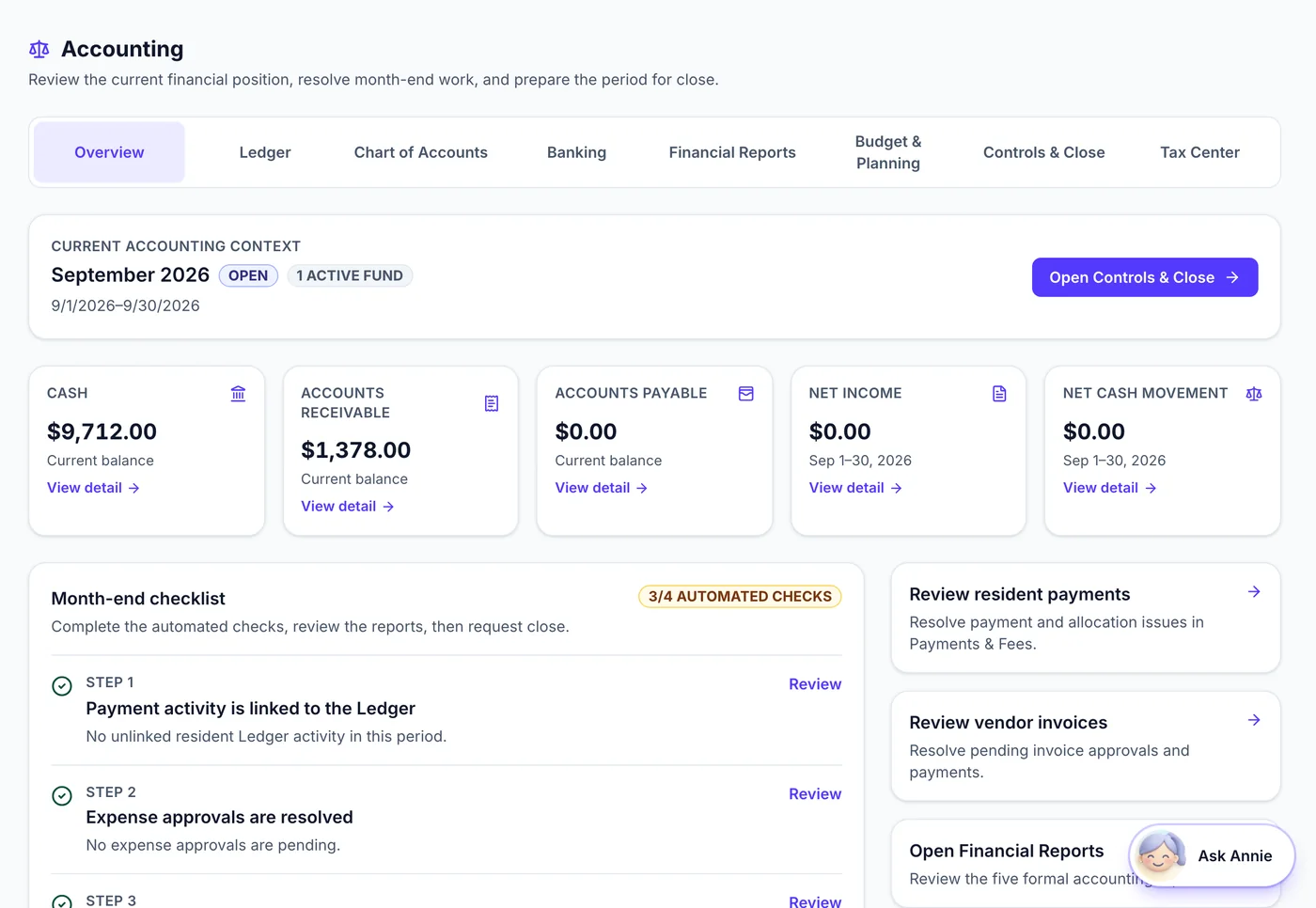Select the Tax Center tab
1316x908 pixels.
point(1199,152)
